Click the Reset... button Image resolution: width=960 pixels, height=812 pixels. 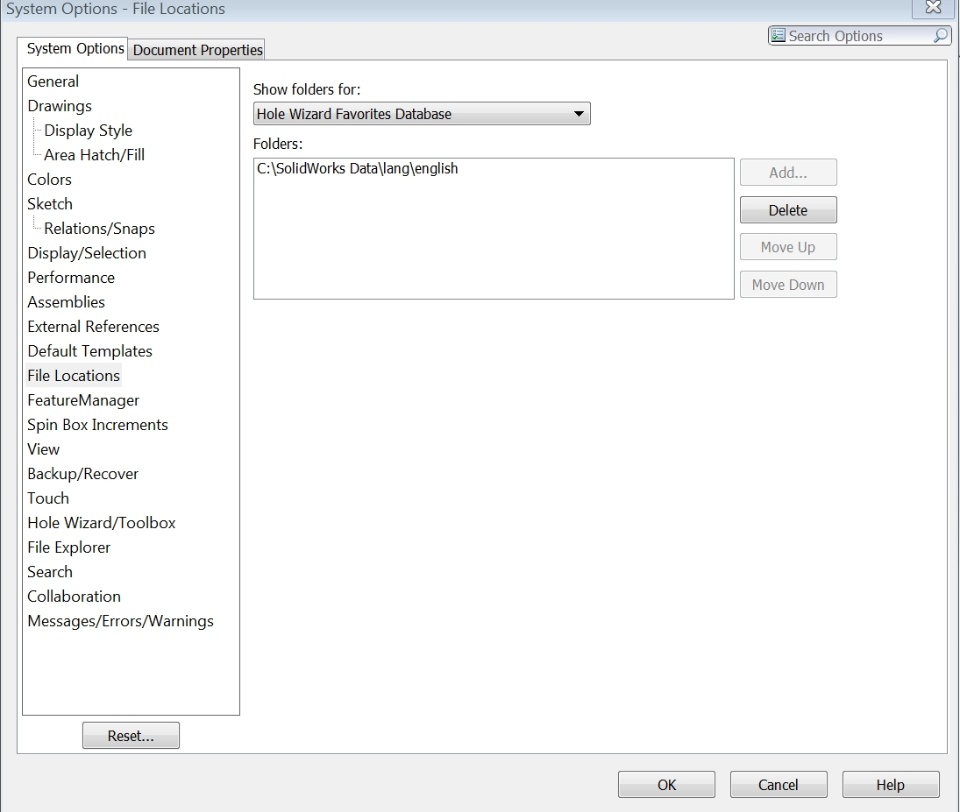tap(131, 735)
